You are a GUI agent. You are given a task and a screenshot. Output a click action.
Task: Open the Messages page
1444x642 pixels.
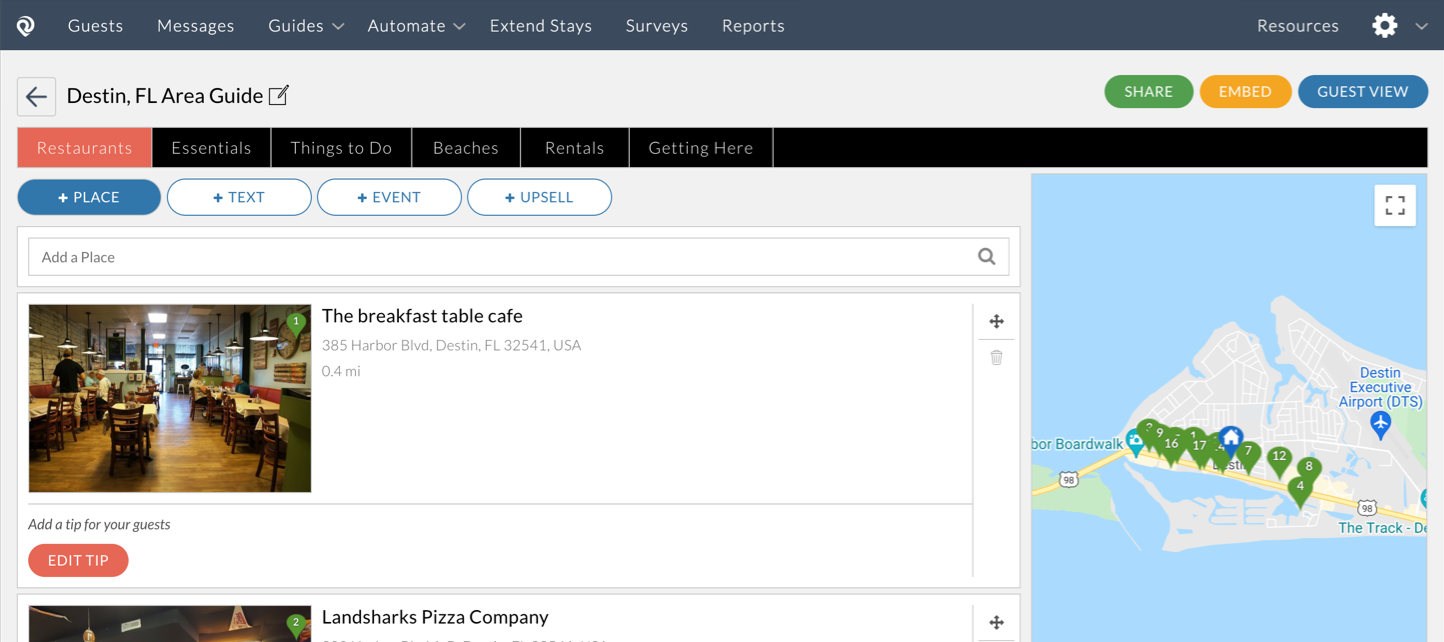click(195, 26)
